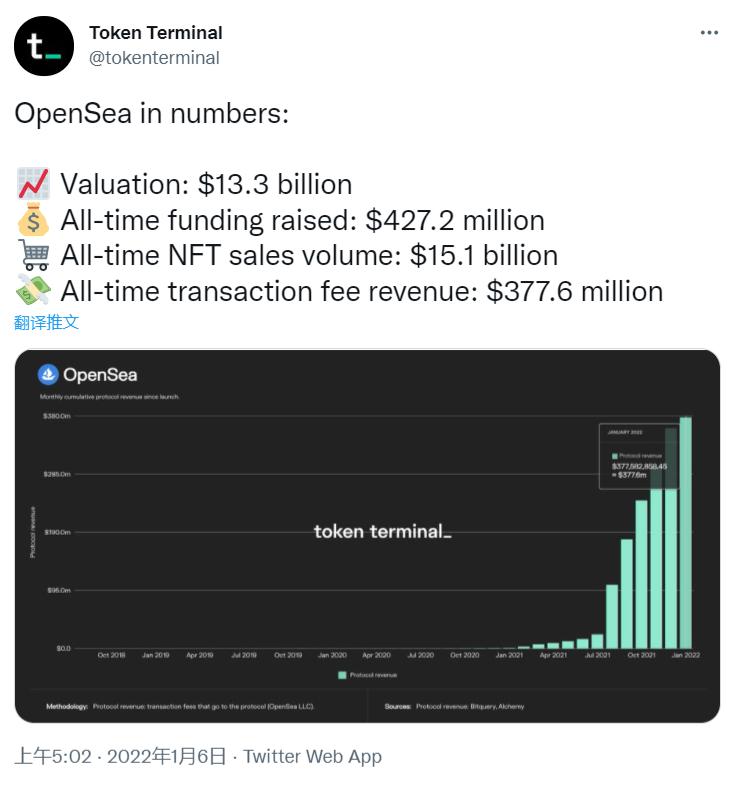Click the shopping cart emoji
740x787 pixels.
[x=33, y=256]
